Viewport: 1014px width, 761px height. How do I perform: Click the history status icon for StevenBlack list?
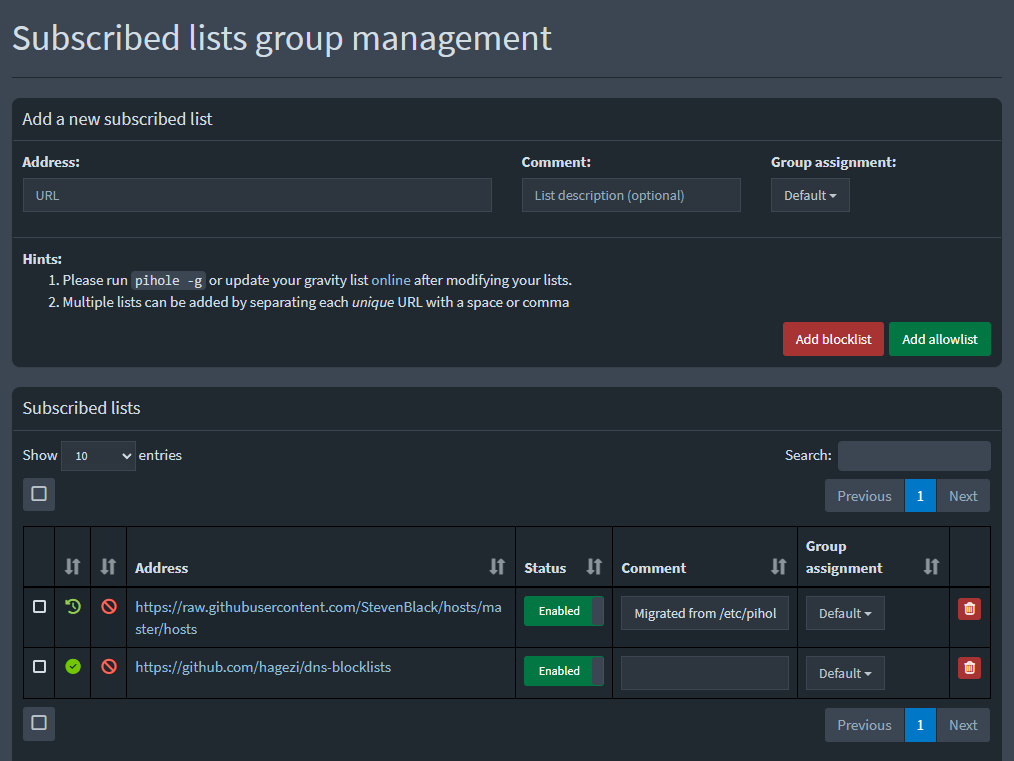coord(73,606)
